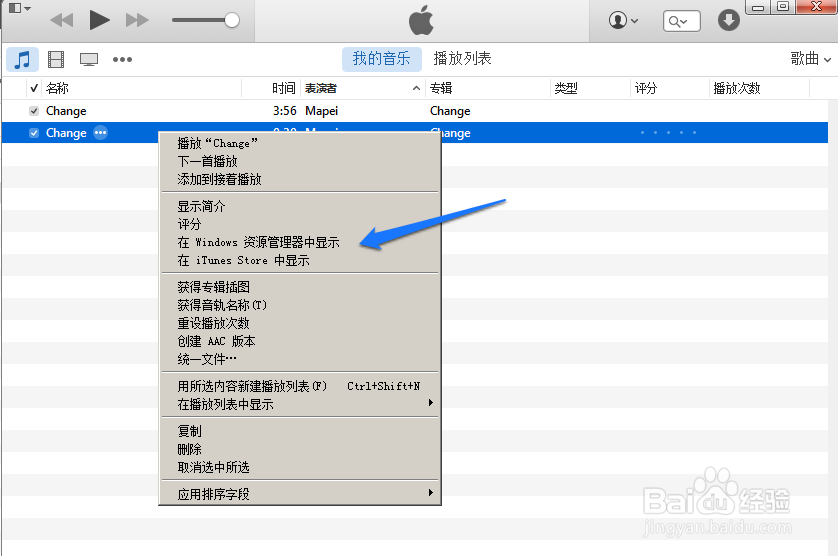The image size is (838, 556).
Task: Select 统一文件… menu entry
Action: [x=300, y=360]
